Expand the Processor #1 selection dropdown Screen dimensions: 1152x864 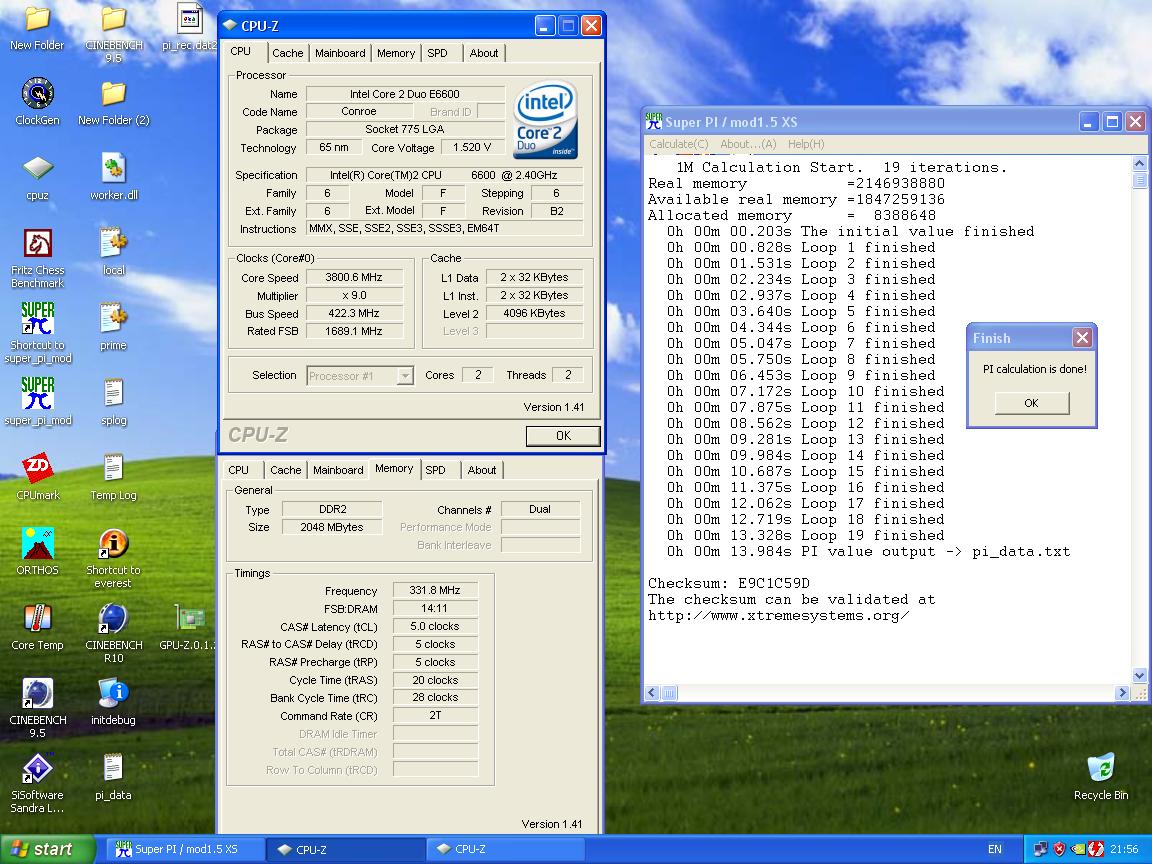[x=405, y=376]
